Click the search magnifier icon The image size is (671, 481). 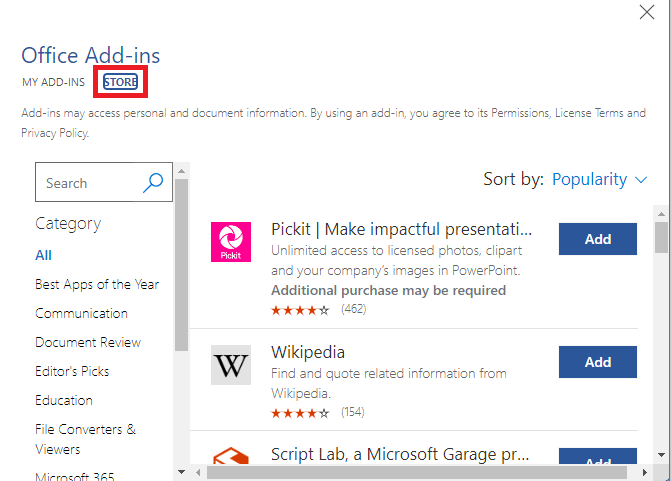[x=153, y=183]
